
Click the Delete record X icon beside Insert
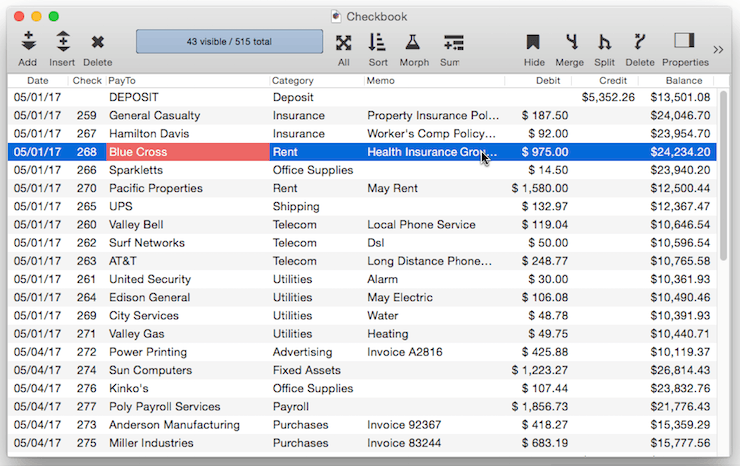(x=98, y=42)
